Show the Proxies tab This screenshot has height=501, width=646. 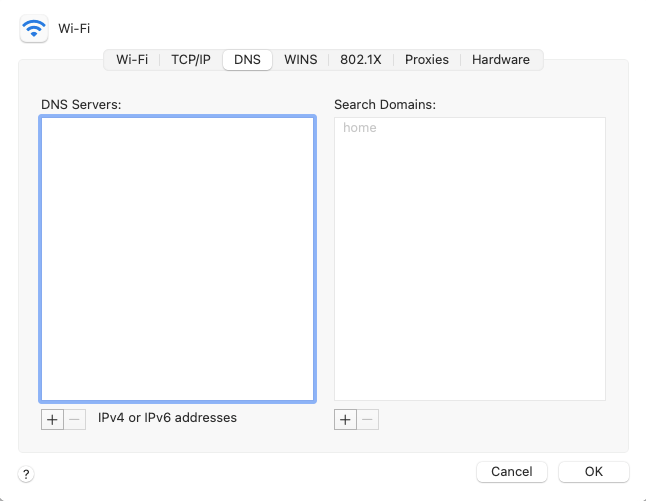pyautogui.click(x=427, y=60)
